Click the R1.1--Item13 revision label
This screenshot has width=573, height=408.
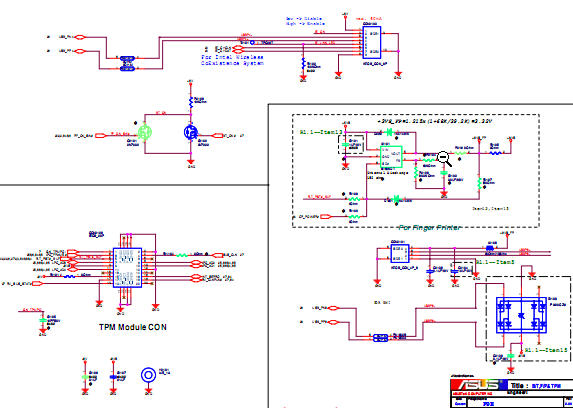click(x=320, y=132)
